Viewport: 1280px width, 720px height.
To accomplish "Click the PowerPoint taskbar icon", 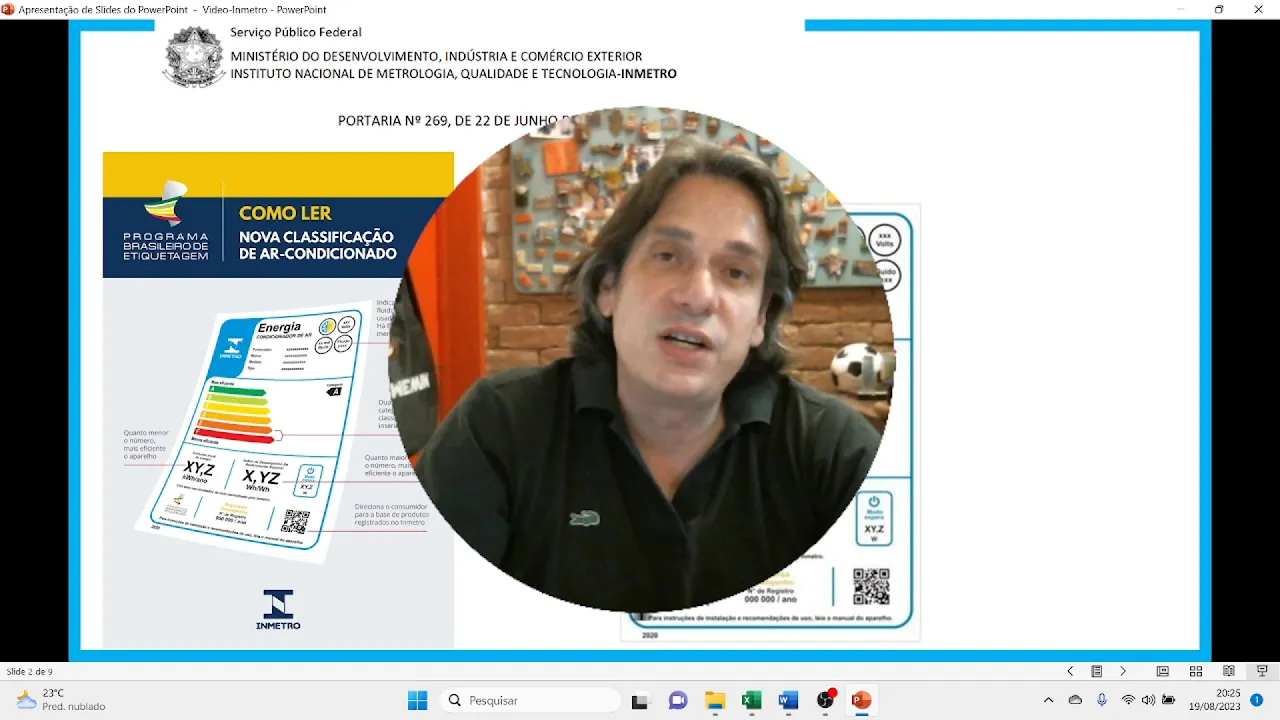I will tap(861, 700).
